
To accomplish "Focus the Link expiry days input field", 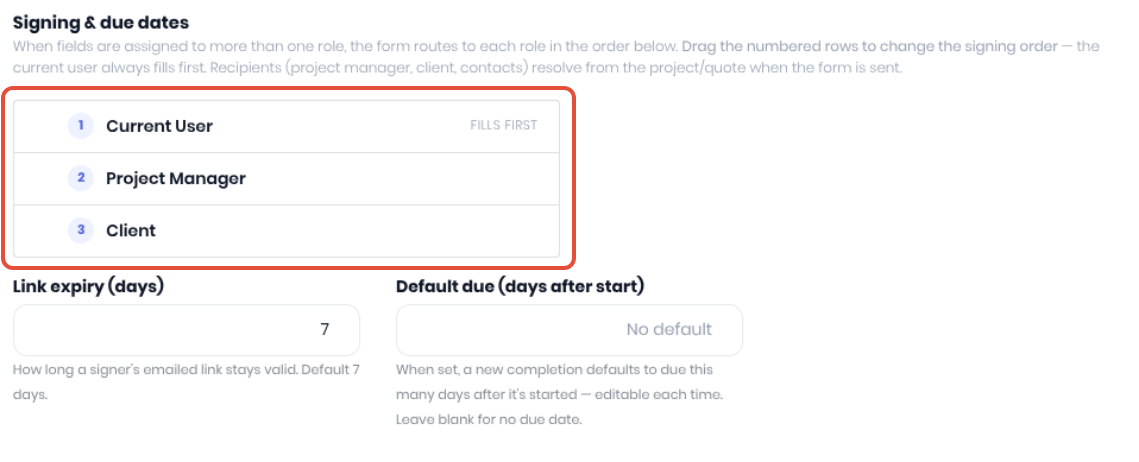I will (187, 330).
